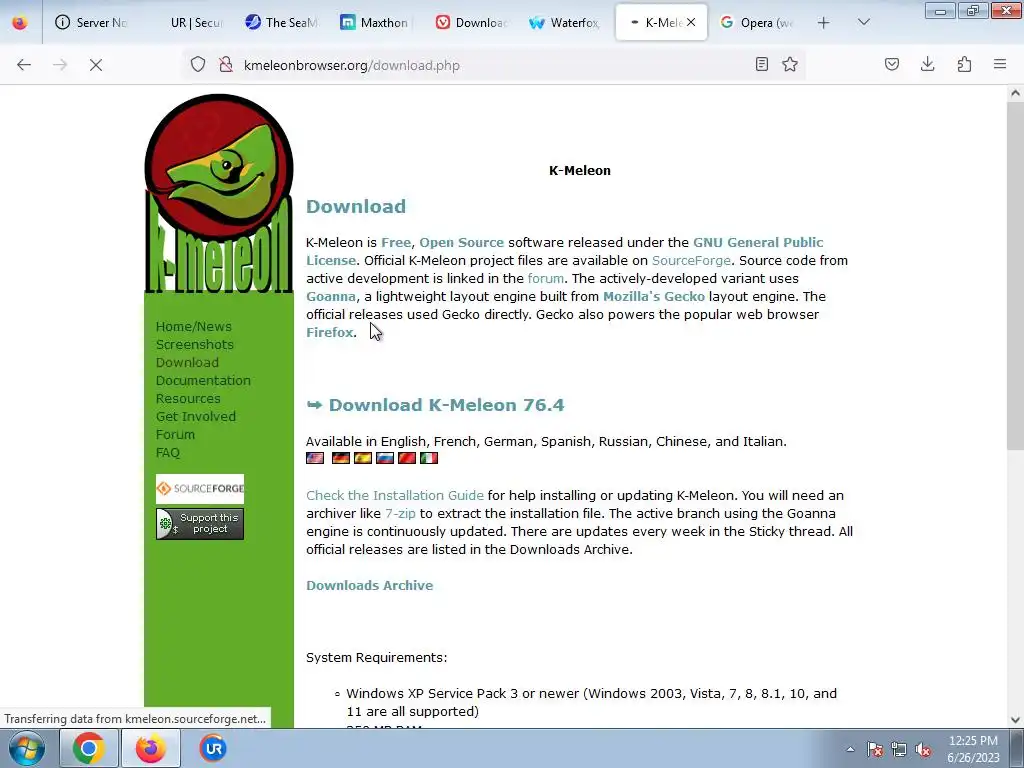Open the SourceForge text link
The width and height of the screenshot is (1024, 768).
691,261
